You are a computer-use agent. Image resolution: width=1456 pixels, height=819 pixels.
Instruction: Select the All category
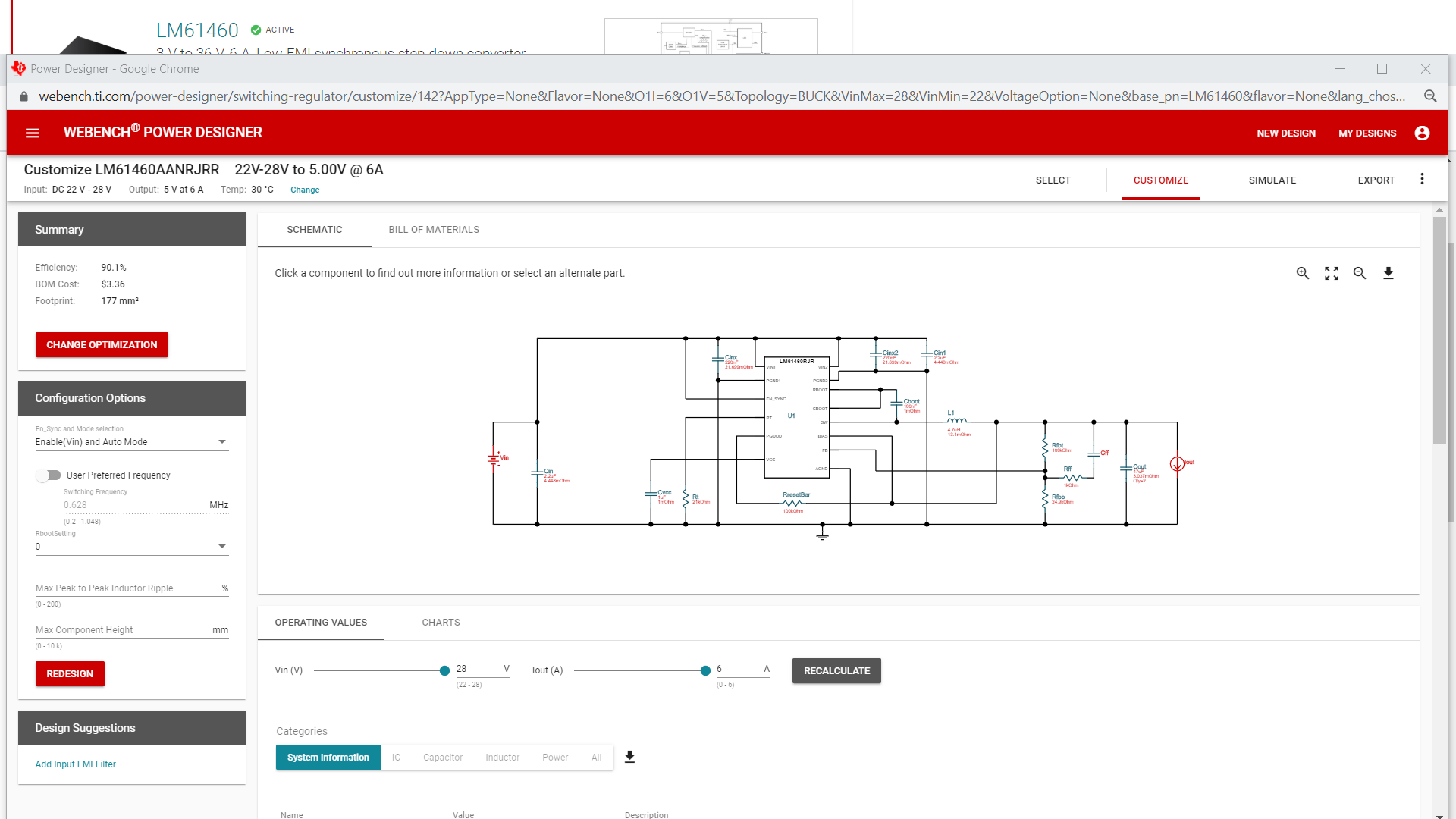pos(597,758)
